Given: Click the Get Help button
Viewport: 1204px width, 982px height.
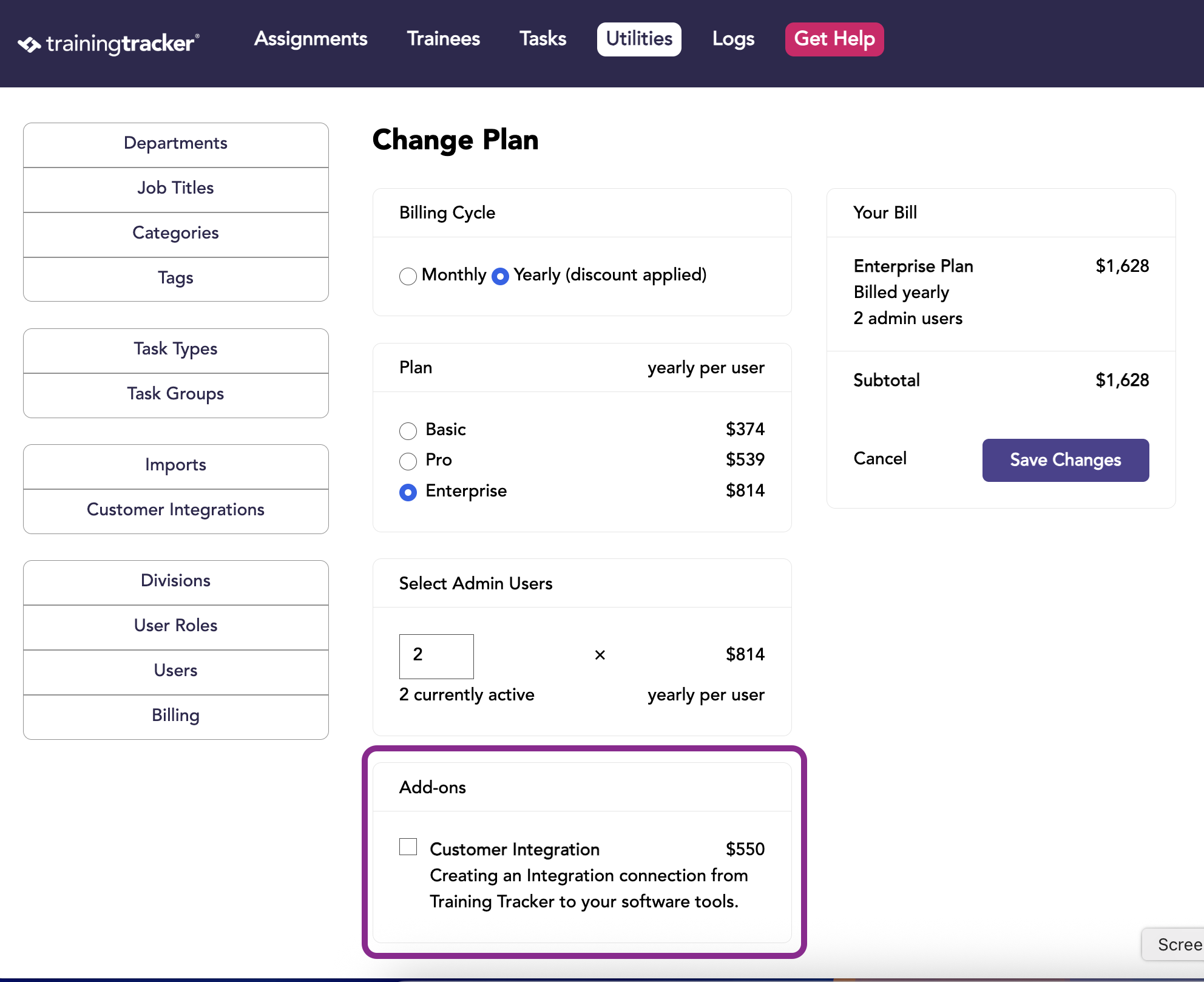Looking at the screenshot, I should [x=834, y=39].
